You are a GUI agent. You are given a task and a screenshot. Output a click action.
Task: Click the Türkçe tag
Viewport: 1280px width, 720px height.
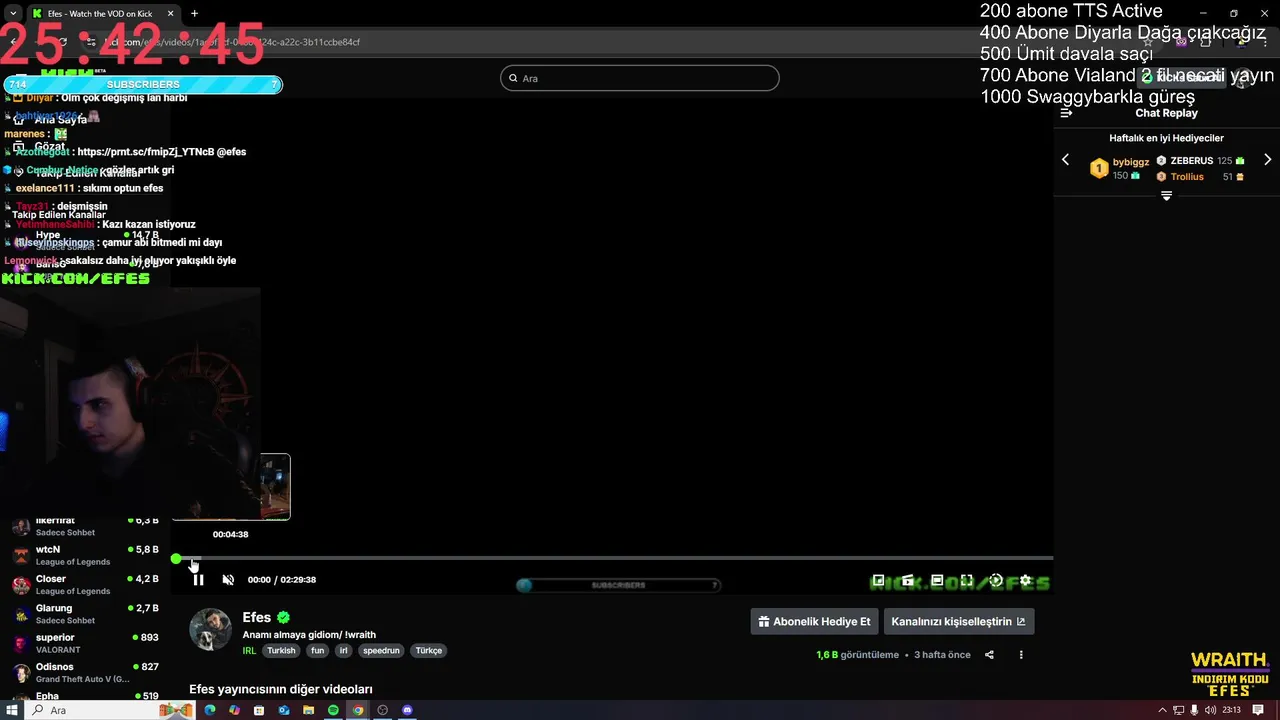point(428,650)
